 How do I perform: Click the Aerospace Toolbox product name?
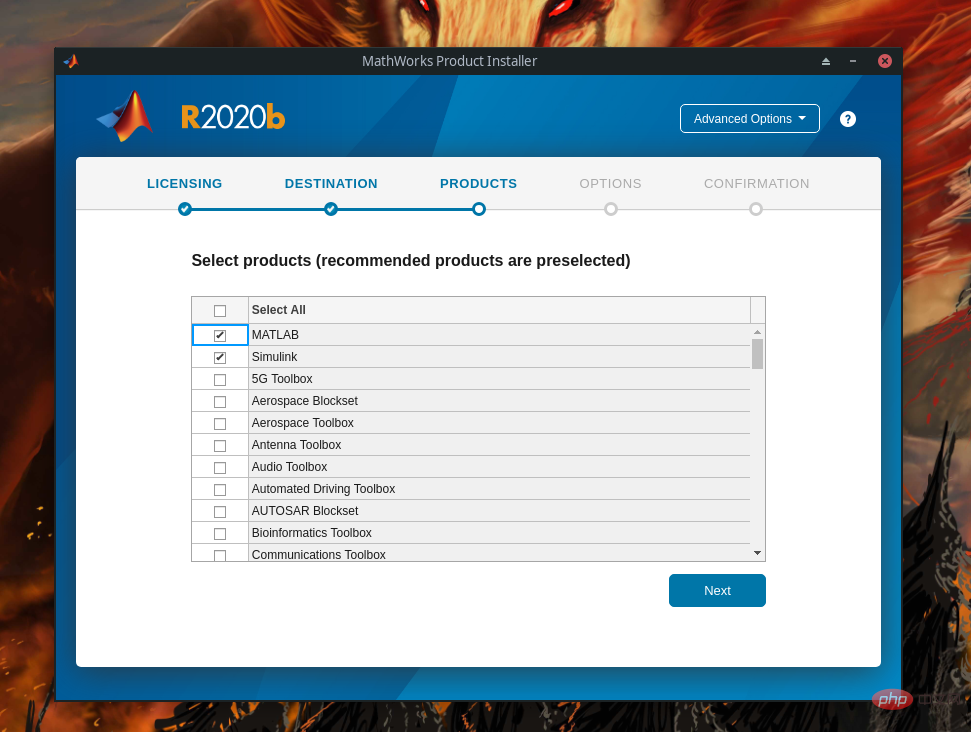302,422
